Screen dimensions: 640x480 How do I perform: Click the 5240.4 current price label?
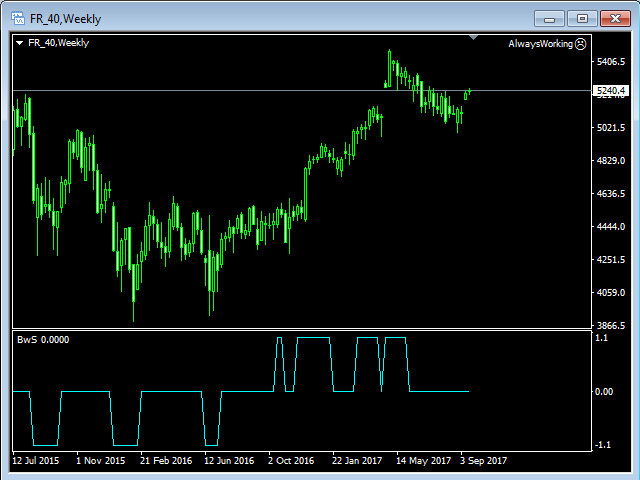point(609,91)
